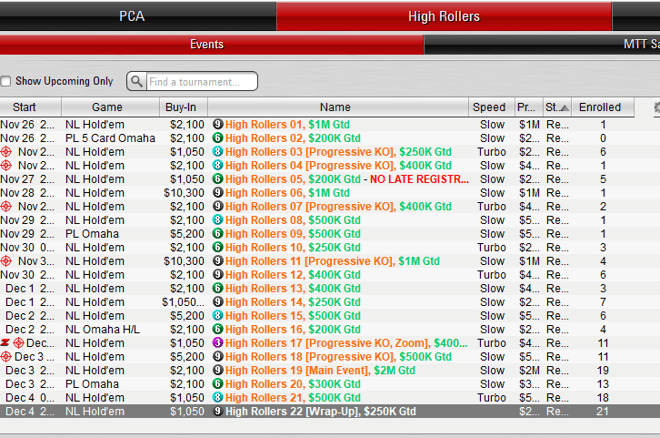This screenshot has width=660, height=438.
Task: Click $2M prize cell of High Rollers 19
Action: click(x=530, y=370)
